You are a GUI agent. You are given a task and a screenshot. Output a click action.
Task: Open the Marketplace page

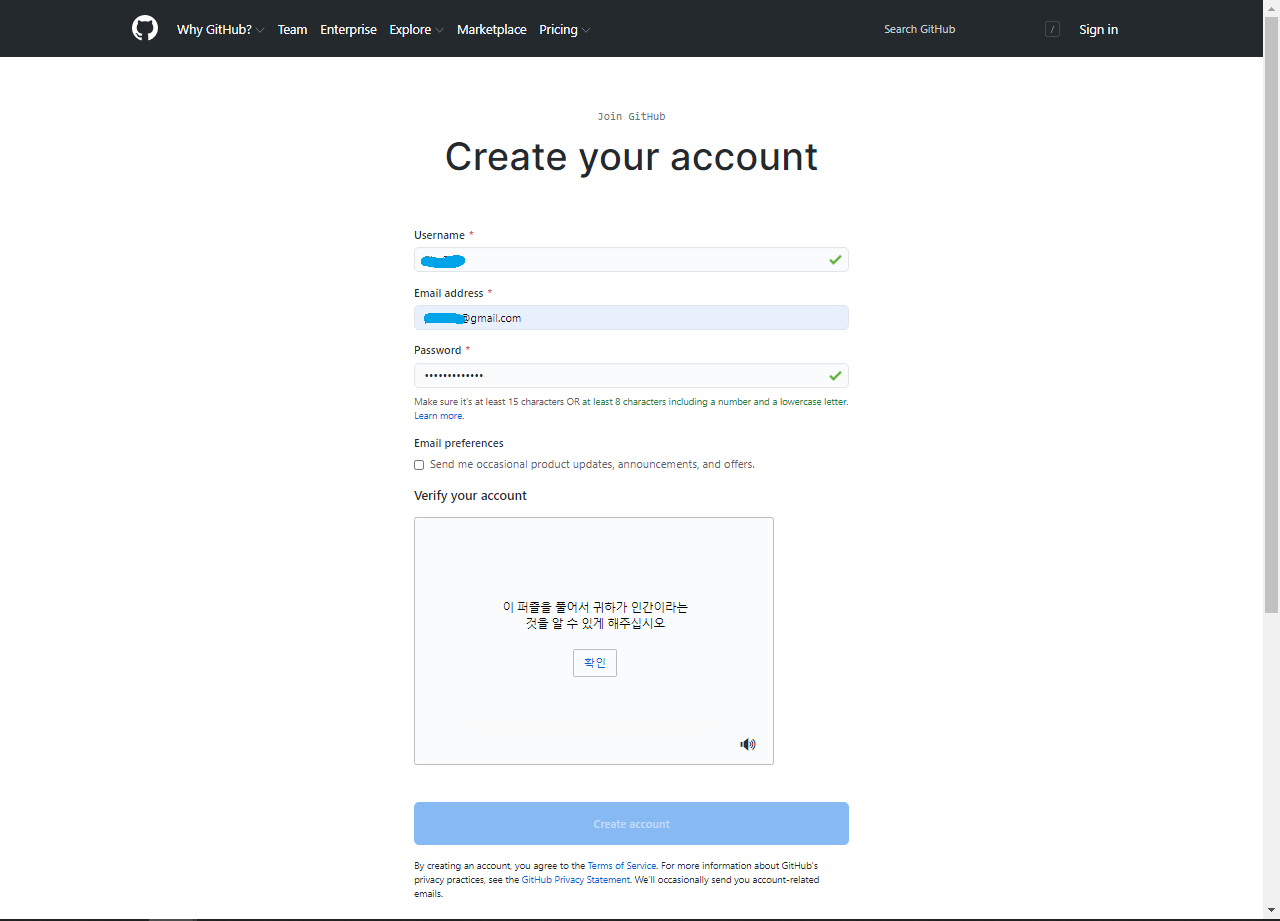click(492, 29)
